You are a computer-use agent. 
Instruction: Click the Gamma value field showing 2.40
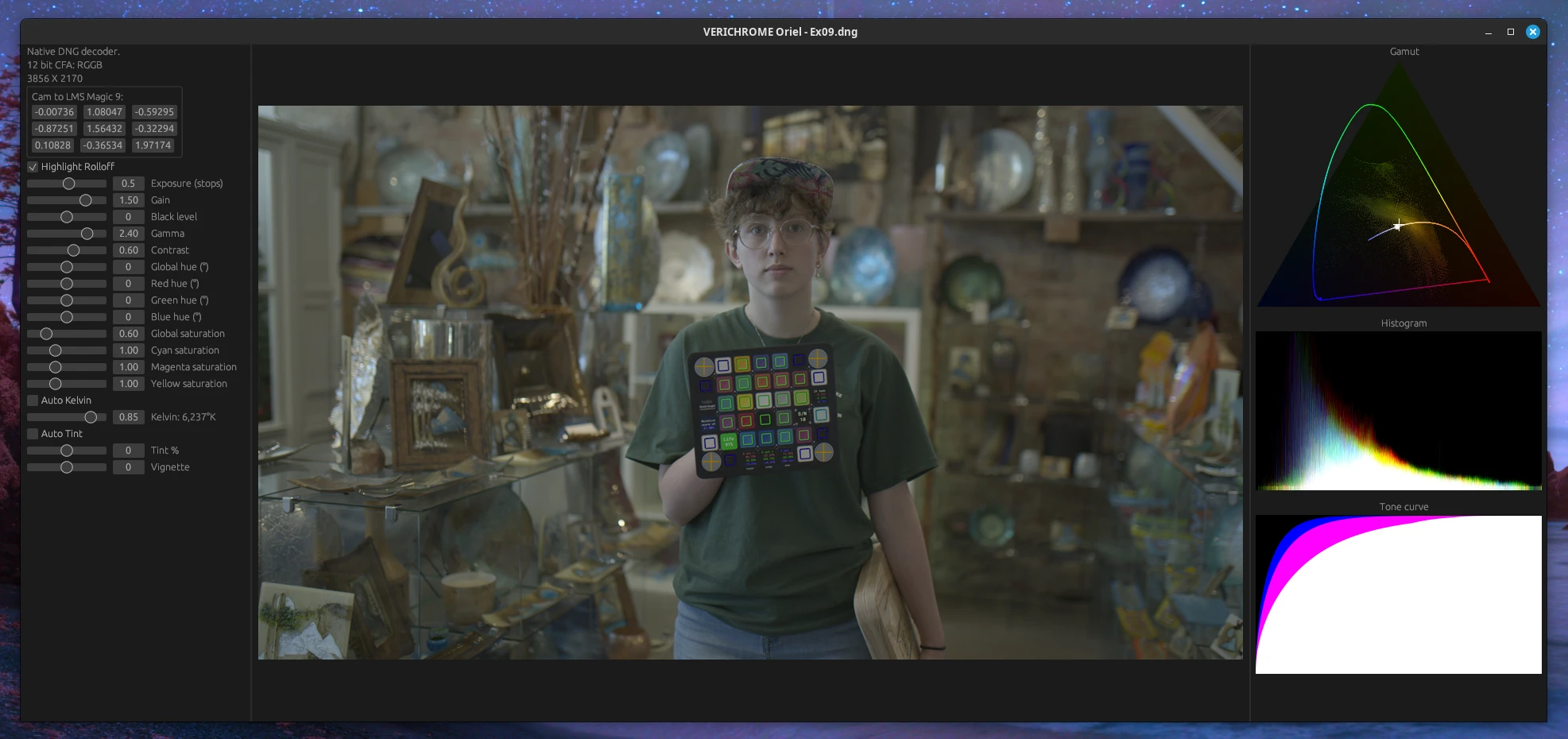(128, 234)
